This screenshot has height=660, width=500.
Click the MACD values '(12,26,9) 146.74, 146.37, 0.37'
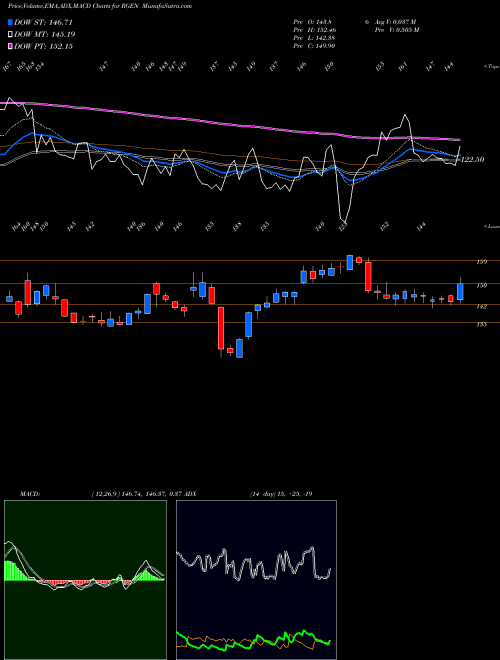pyautogui.click(x=136, y=494)
